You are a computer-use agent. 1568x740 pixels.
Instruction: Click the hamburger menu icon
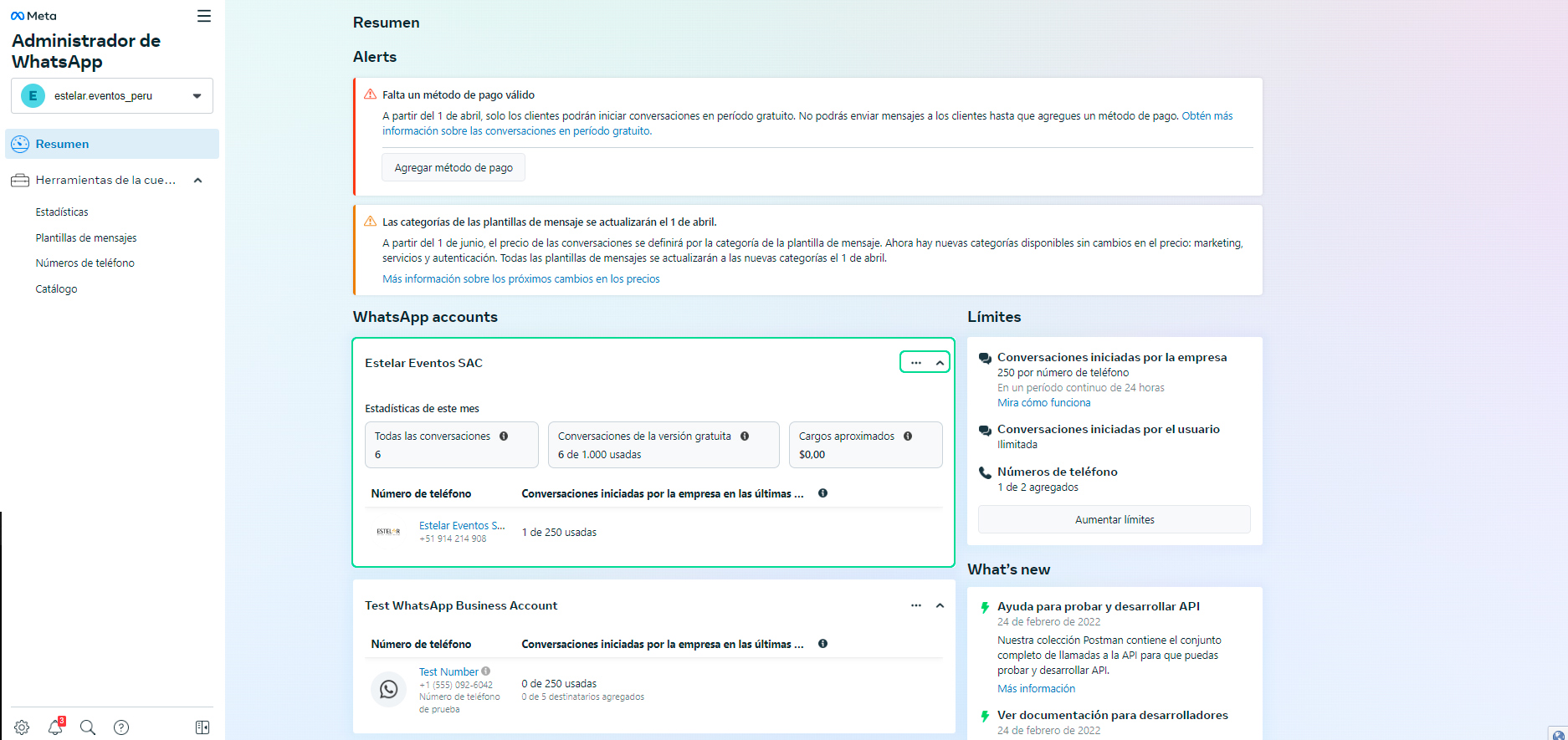point(203,16)
